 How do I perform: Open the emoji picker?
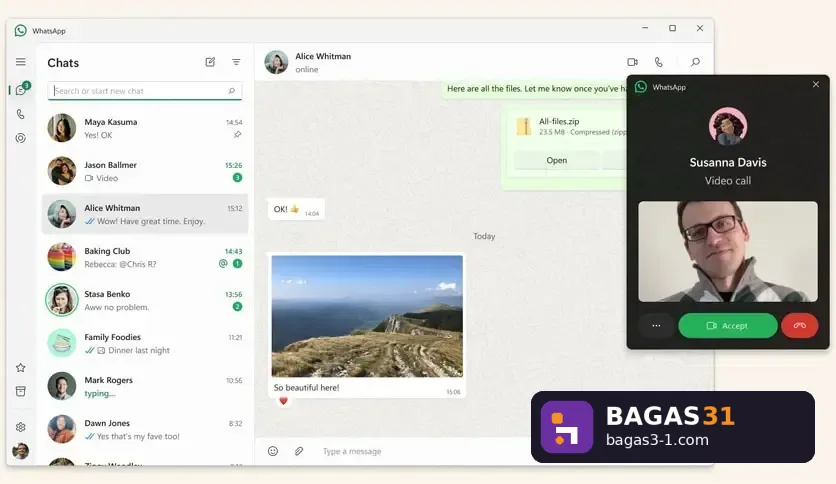273,451
